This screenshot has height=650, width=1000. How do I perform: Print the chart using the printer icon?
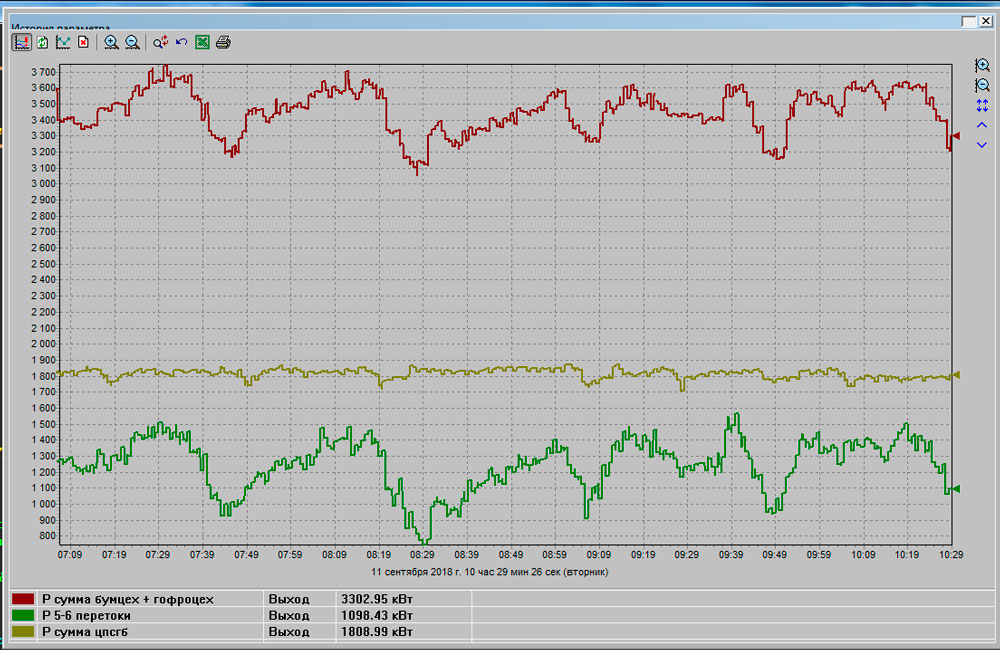click(x=223, y=42)
